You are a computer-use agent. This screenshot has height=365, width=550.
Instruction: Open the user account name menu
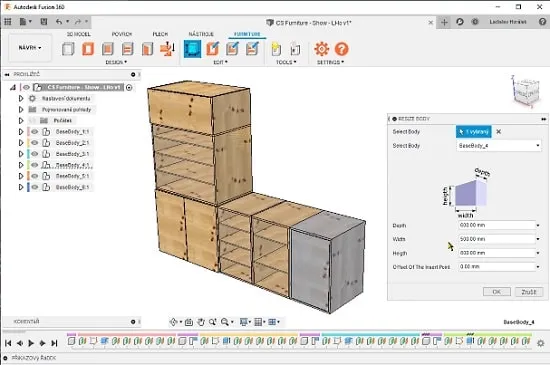pyautogui.click(x=508, y=22)
